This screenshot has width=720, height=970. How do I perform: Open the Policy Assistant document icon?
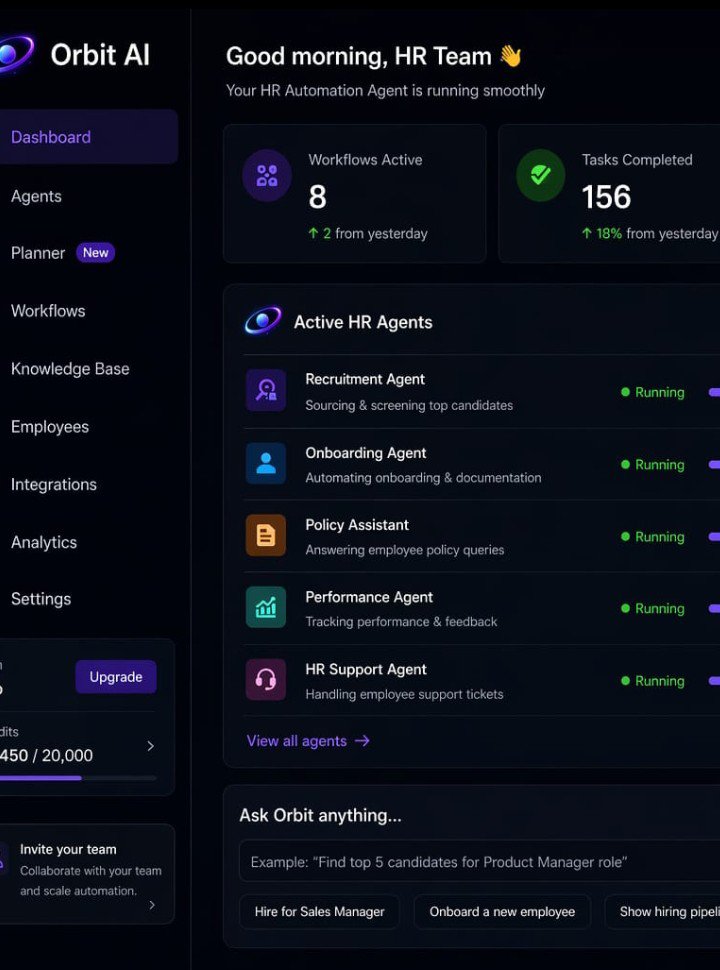tap(266, 535)
